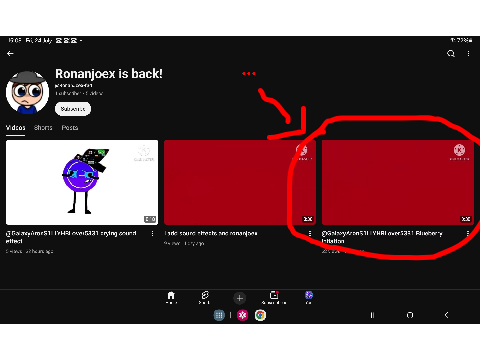Screen dimensions: 480x360
Task: Open options for the sound effects and ronanjoex video
Action: [310, 234]
